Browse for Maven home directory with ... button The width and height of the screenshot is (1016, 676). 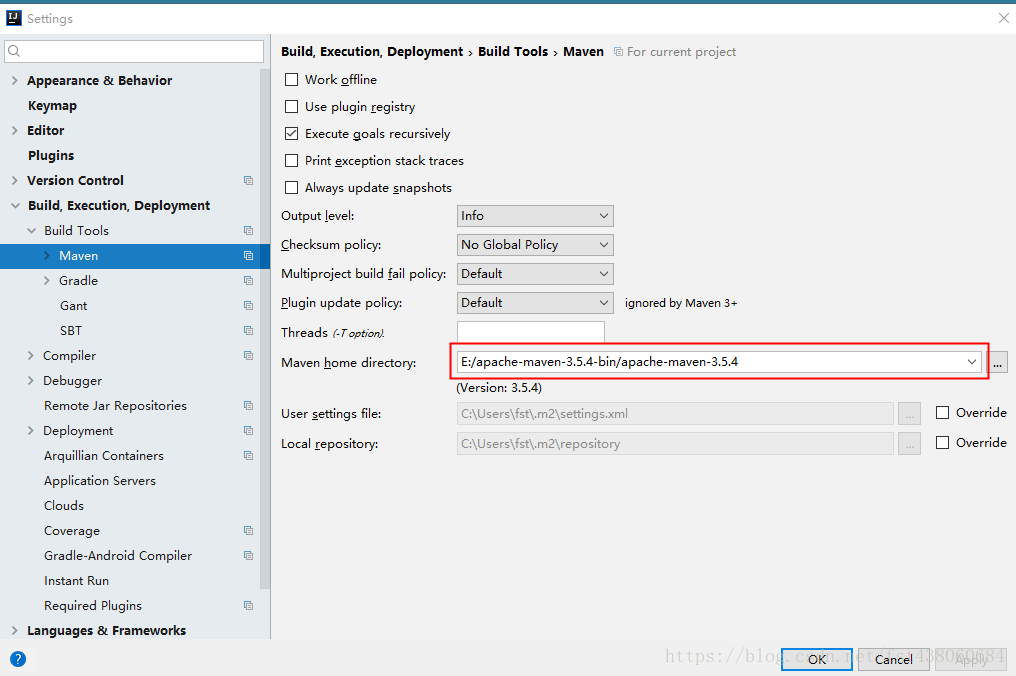click(998, 362)
